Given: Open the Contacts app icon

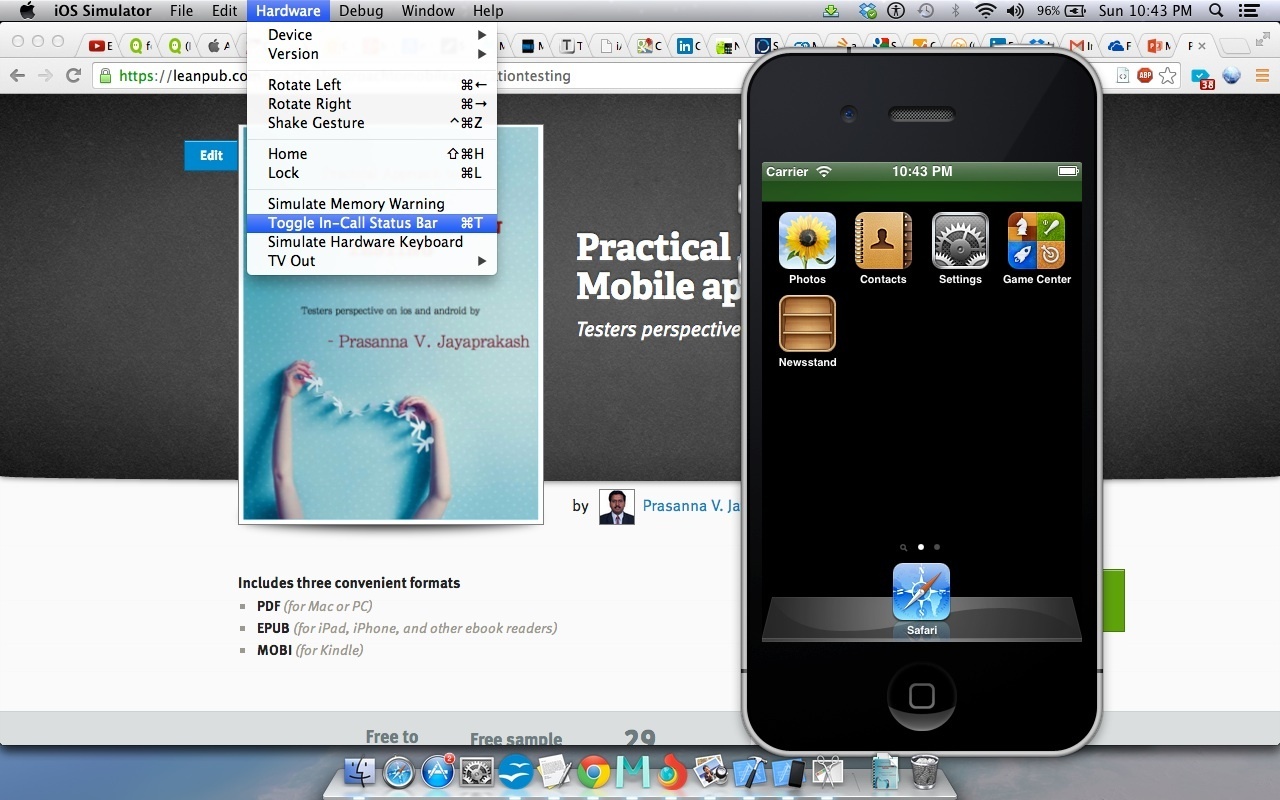Looking at the screenshot, I should pyautogui.click(x=883, y=241).
